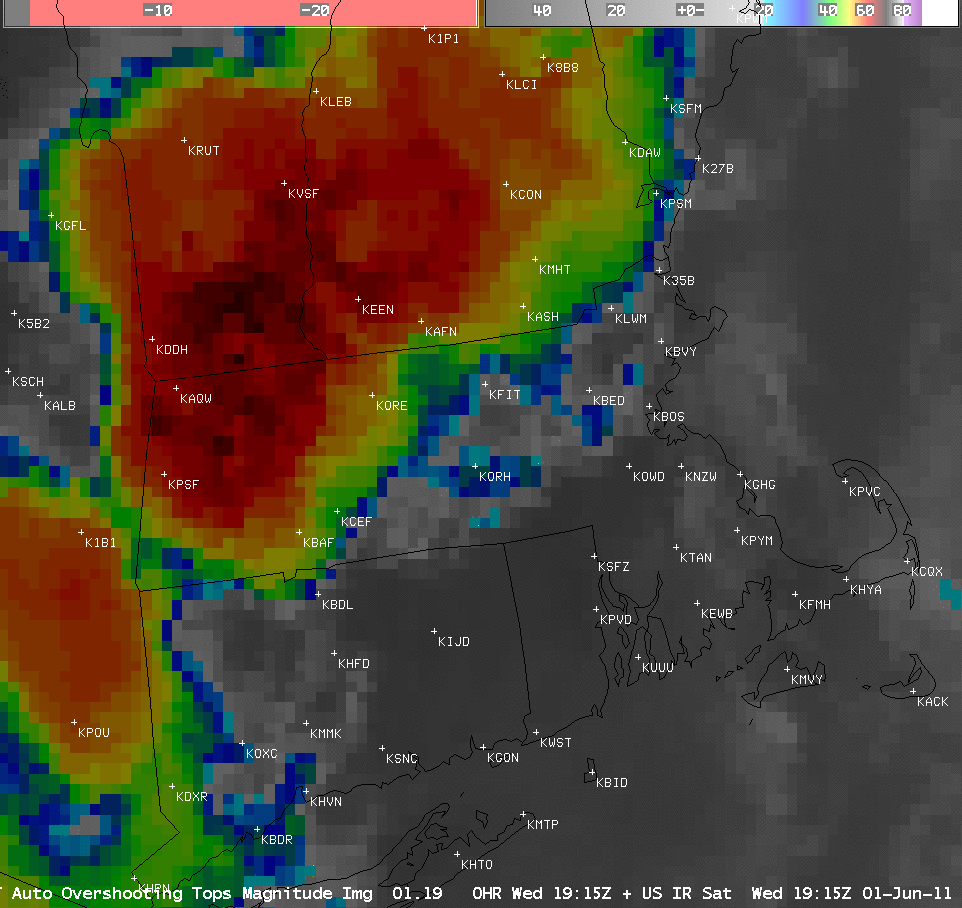Click the +0- mark on the color bar

point(690,11)
